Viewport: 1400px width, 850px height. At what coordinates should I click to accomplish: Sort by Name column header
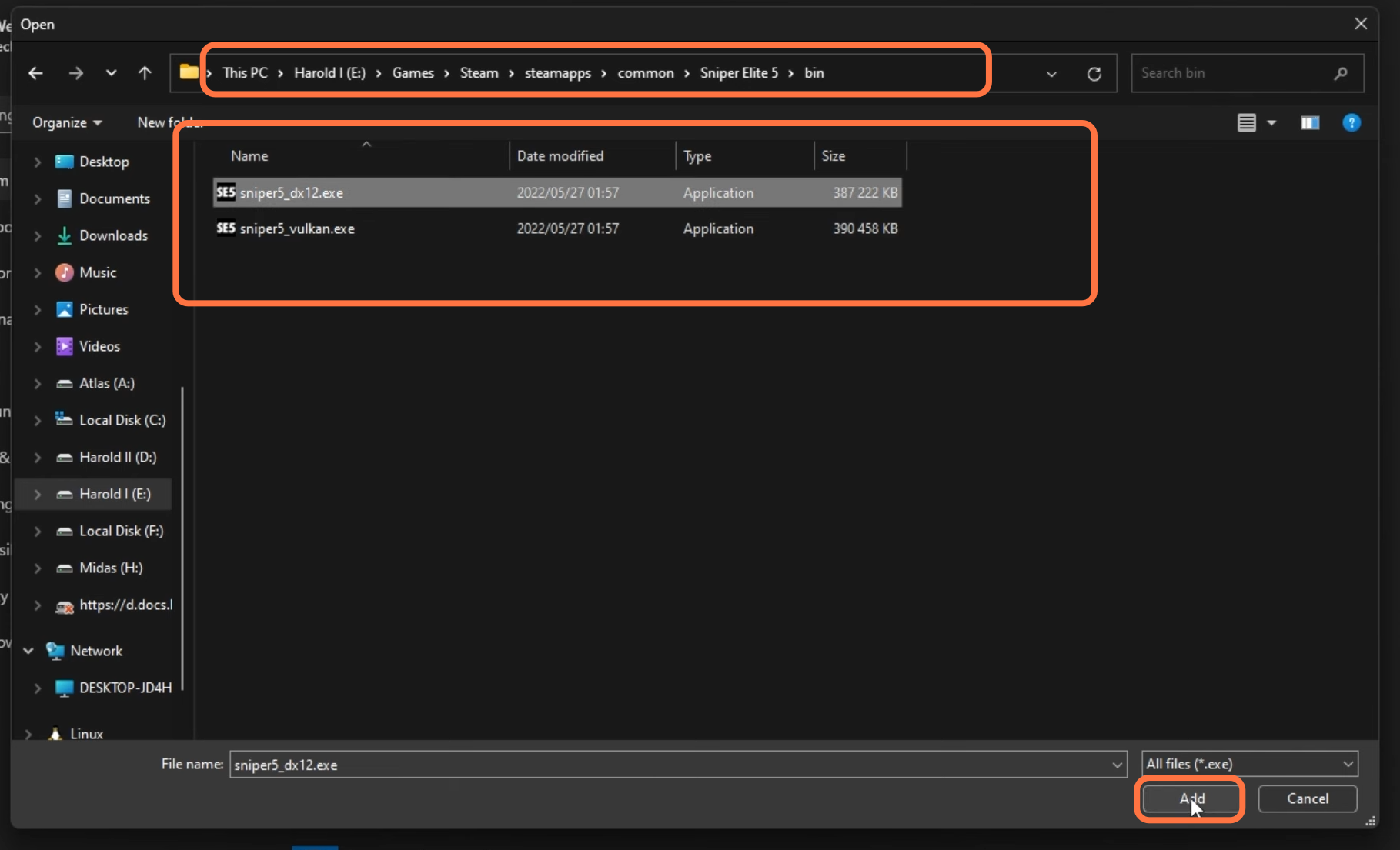click(x=249, y=156)
